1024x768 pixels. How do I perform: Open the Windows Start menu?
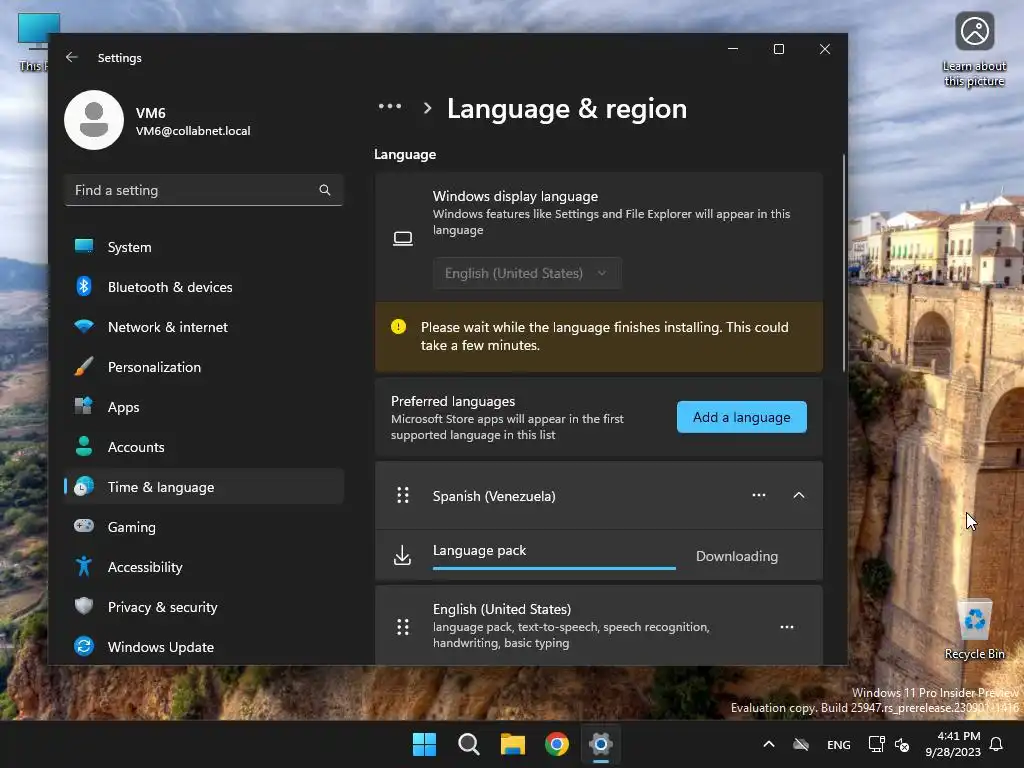424,744
